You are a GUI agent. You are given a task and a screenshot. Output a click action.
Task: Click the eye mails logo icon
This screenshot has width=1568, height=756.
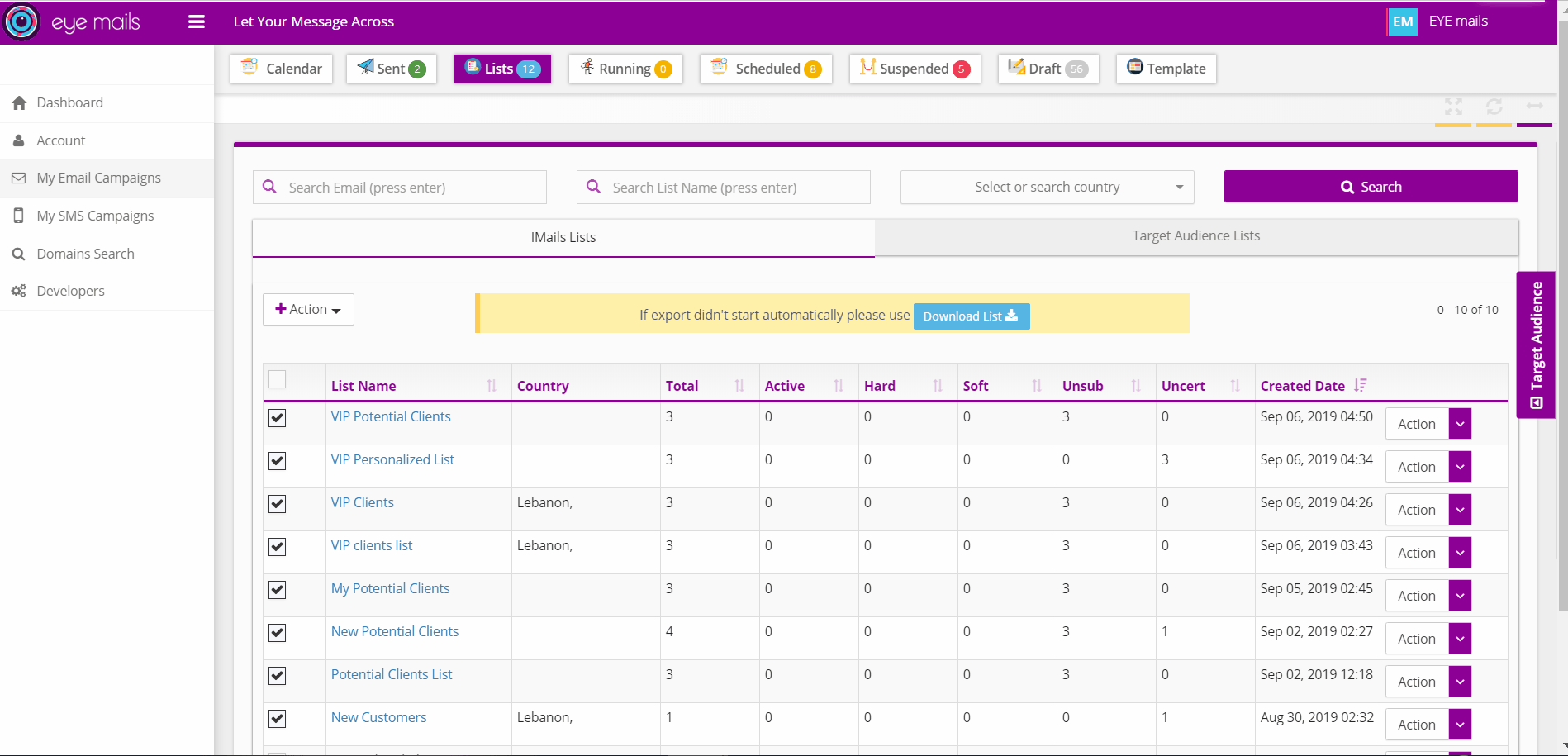pyautogui.click(x=21, y=21)
